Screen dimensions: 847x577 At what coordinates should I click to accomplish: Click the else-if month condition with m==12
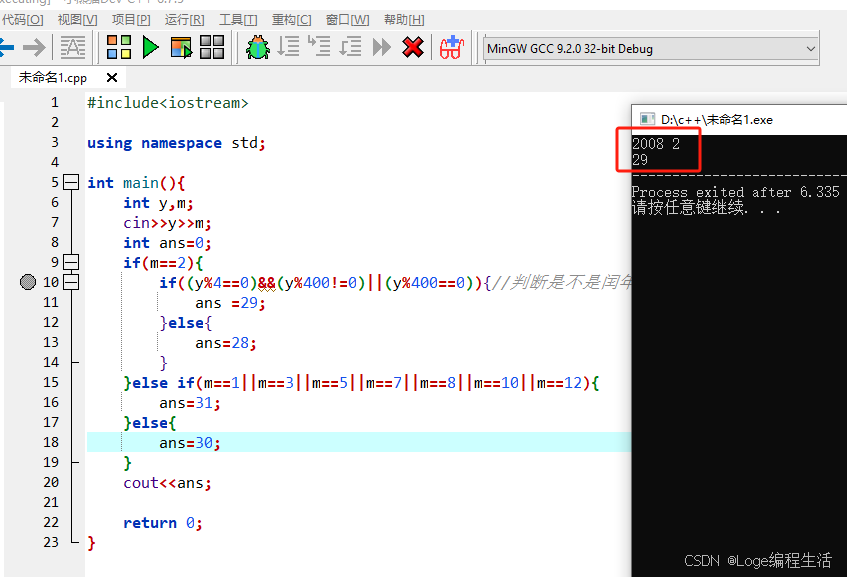[x=361, y=383]
